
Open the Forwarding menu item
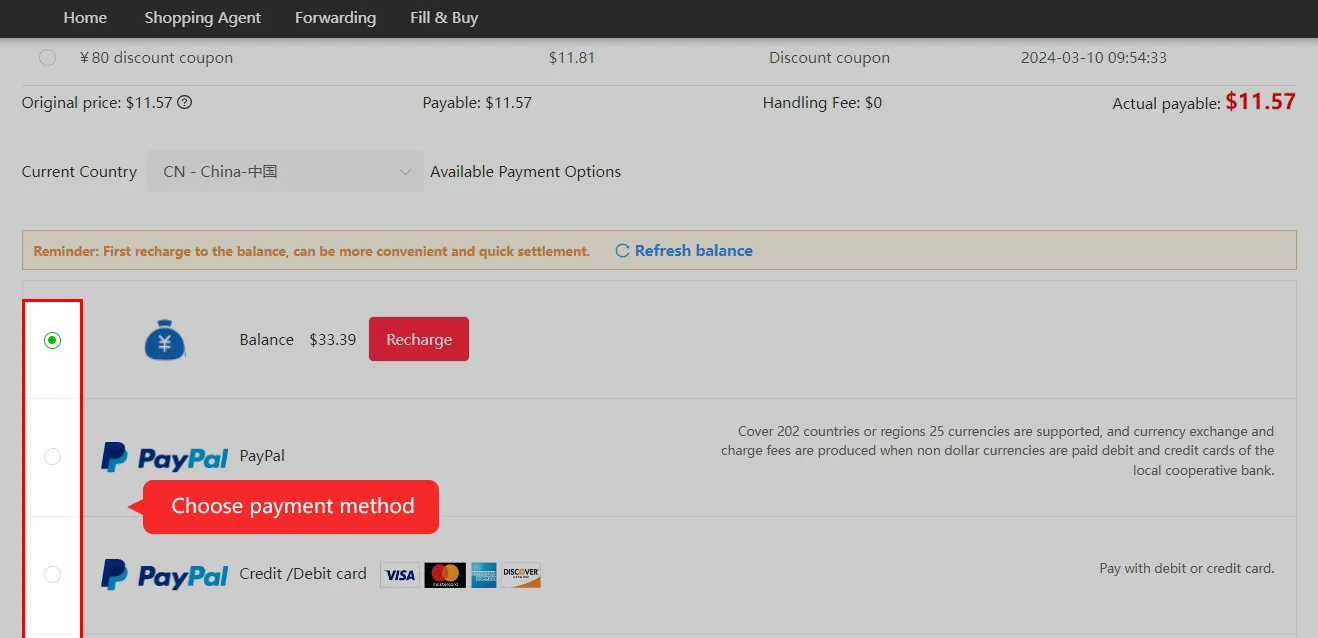click(x=335, y=18)
